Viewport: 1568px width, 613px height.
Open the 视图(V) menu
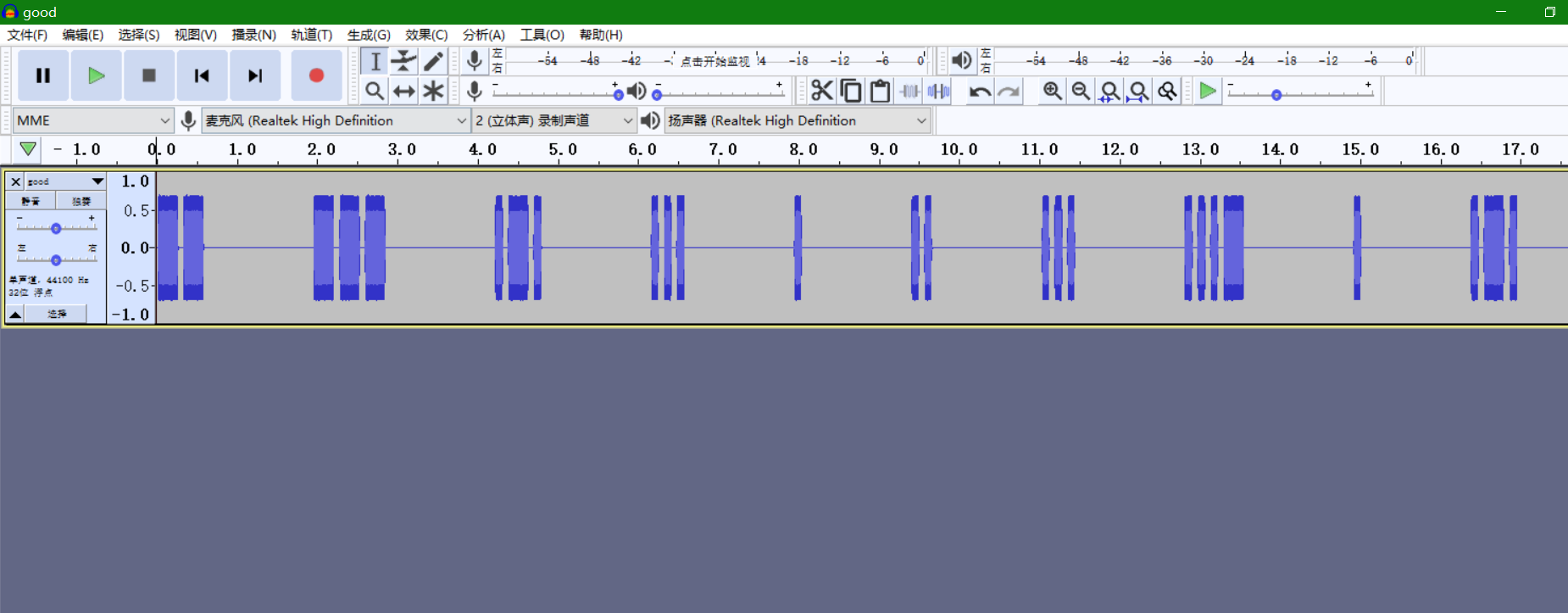pyautogui.click(x=196, y=35)
